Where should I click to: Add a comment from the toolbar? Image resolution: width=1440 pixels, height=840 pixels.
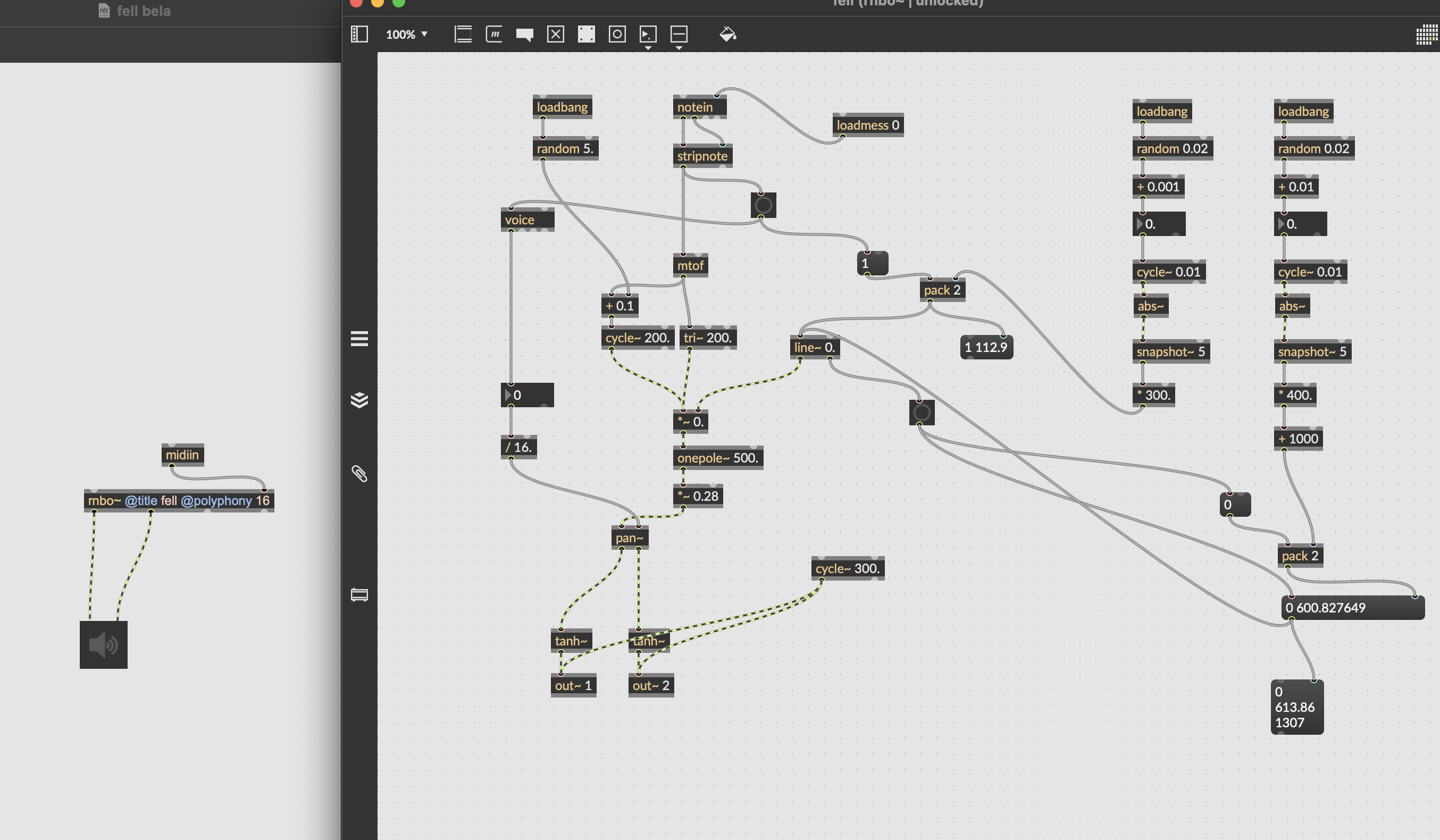[524, 34]
